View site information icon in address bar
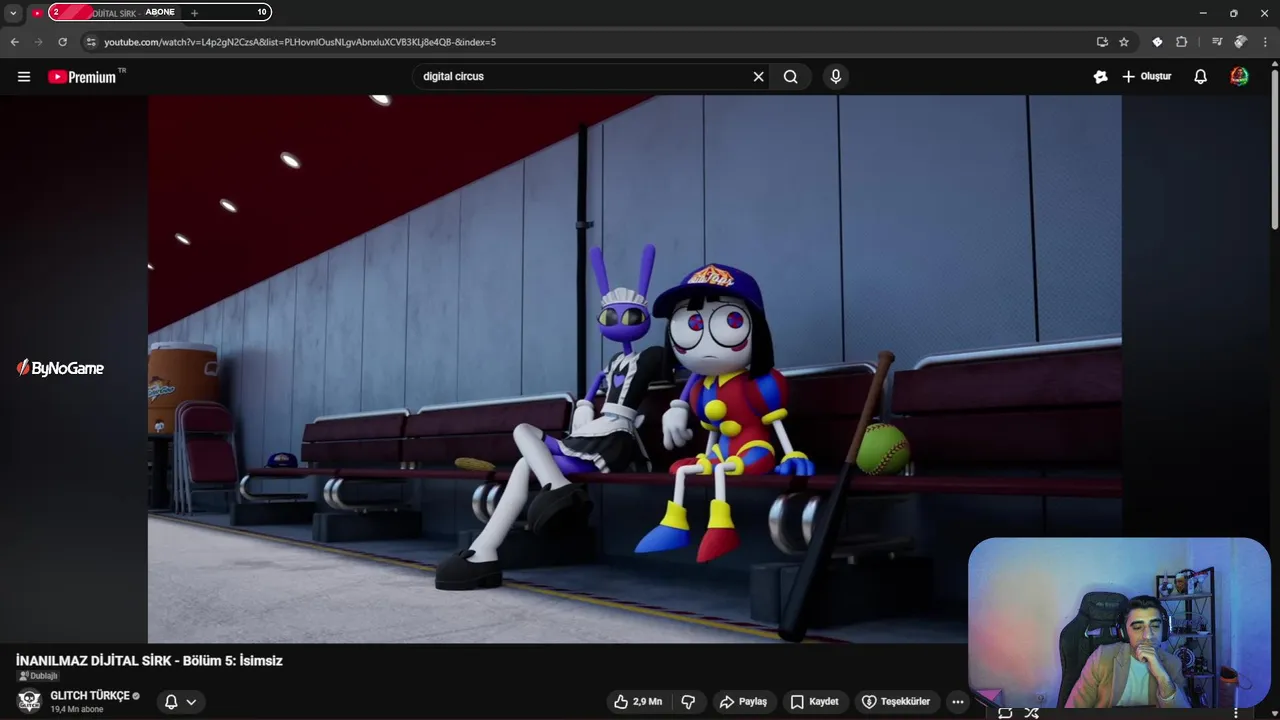This screenshot has height=720, width=1280. tap(91, 42)
